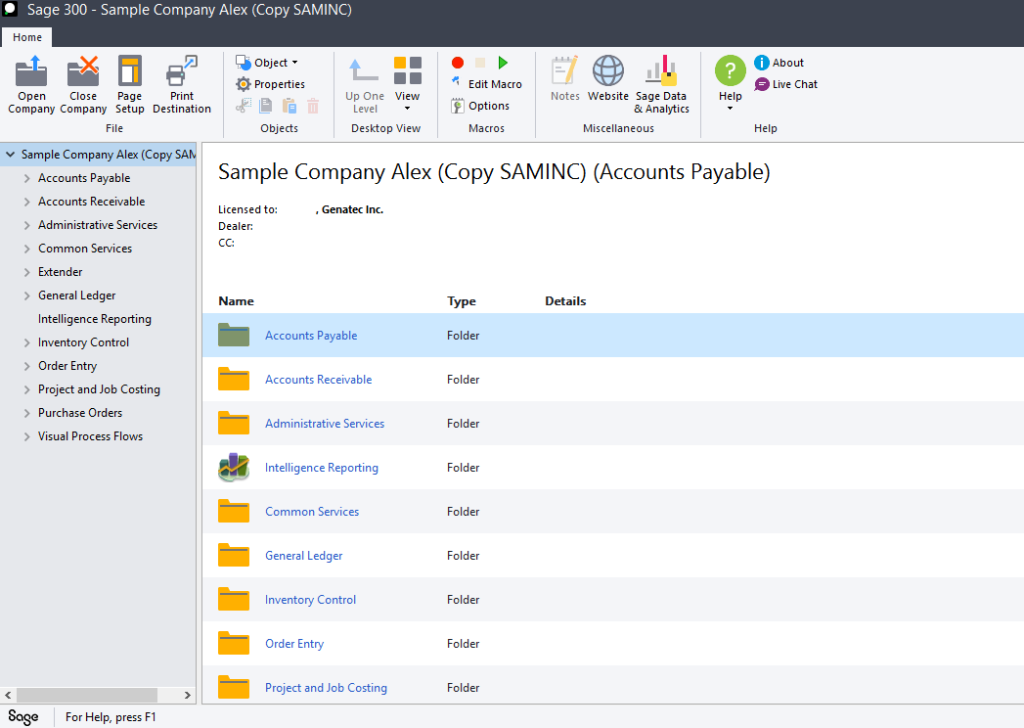Click the Details column header
This screenshot has height=728, width=1024.
pos(566,301)
